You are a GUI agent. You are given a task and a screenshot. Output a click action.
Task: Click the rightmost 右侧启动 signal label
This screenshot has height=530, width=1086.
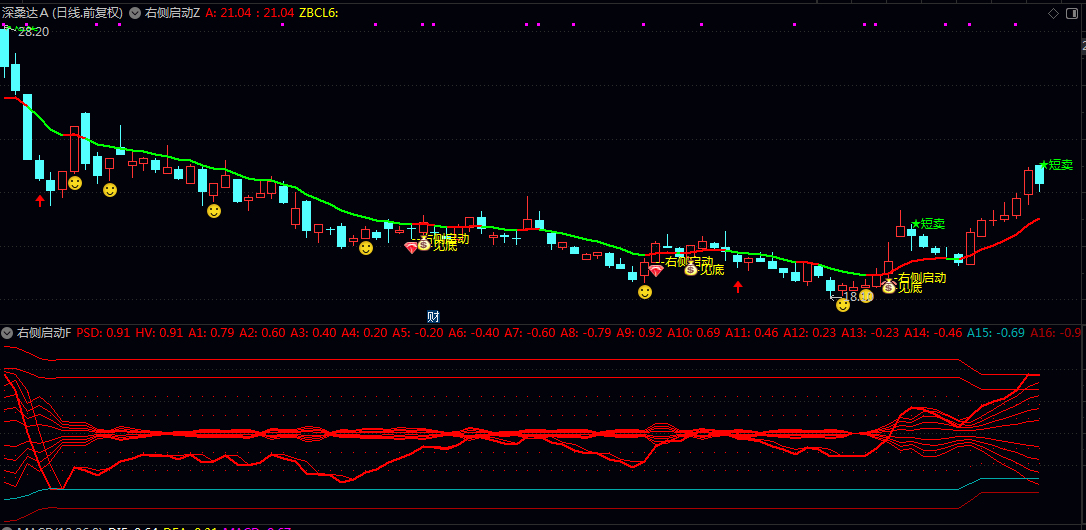click(x=922, y=278)
